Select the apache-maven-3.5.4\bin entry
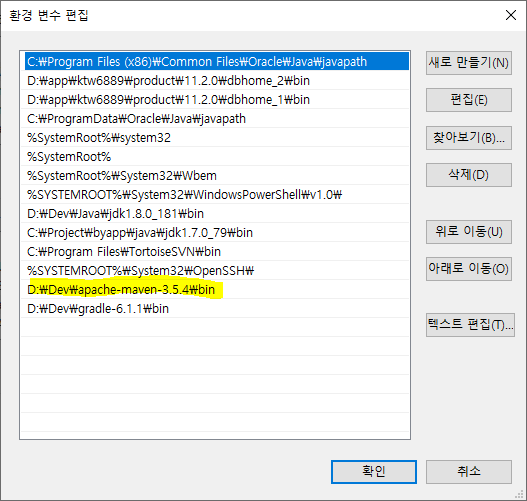 click(x=215, y=289)
